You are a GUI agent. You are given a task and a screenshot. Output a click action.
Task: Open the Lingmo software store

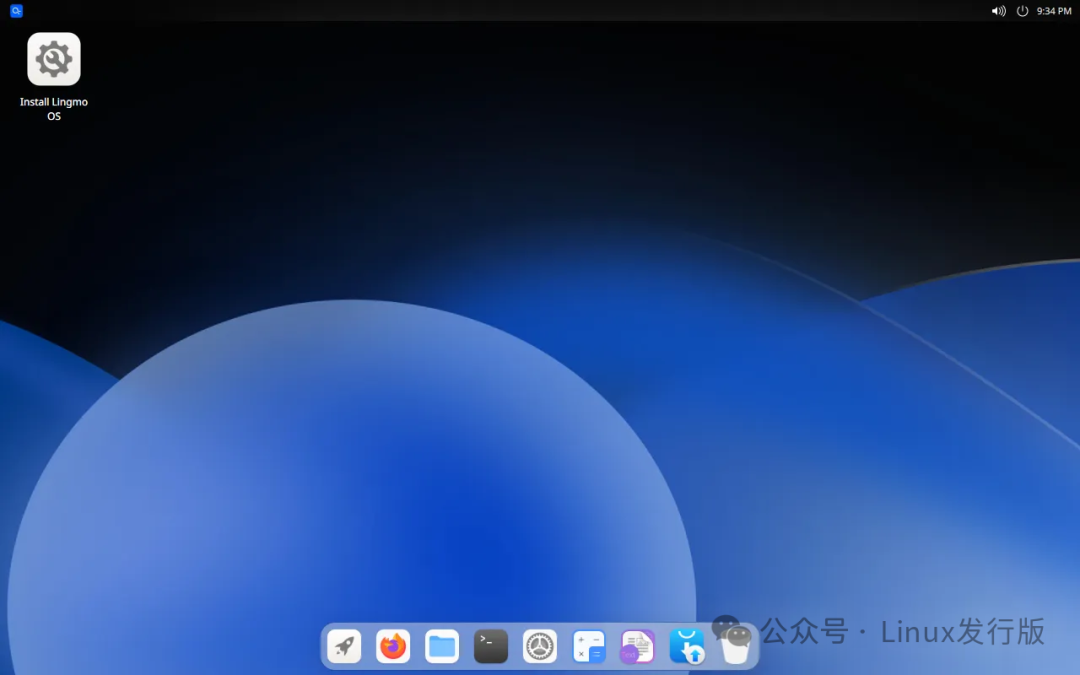click(x=686, y=645)
